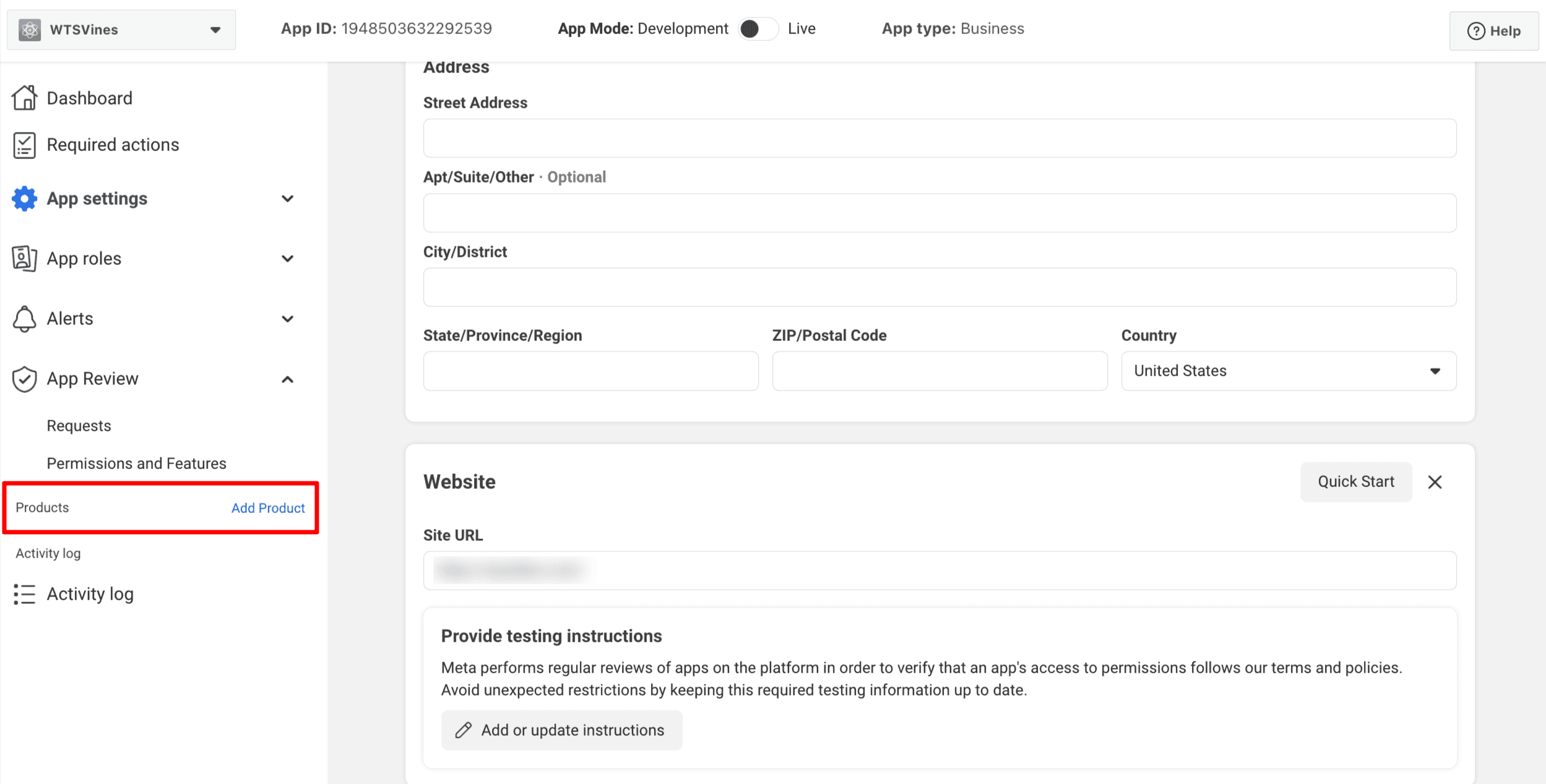This screenshot has height=784, width=1546.
Task: Click the App Review label
Action: point(92,379)
